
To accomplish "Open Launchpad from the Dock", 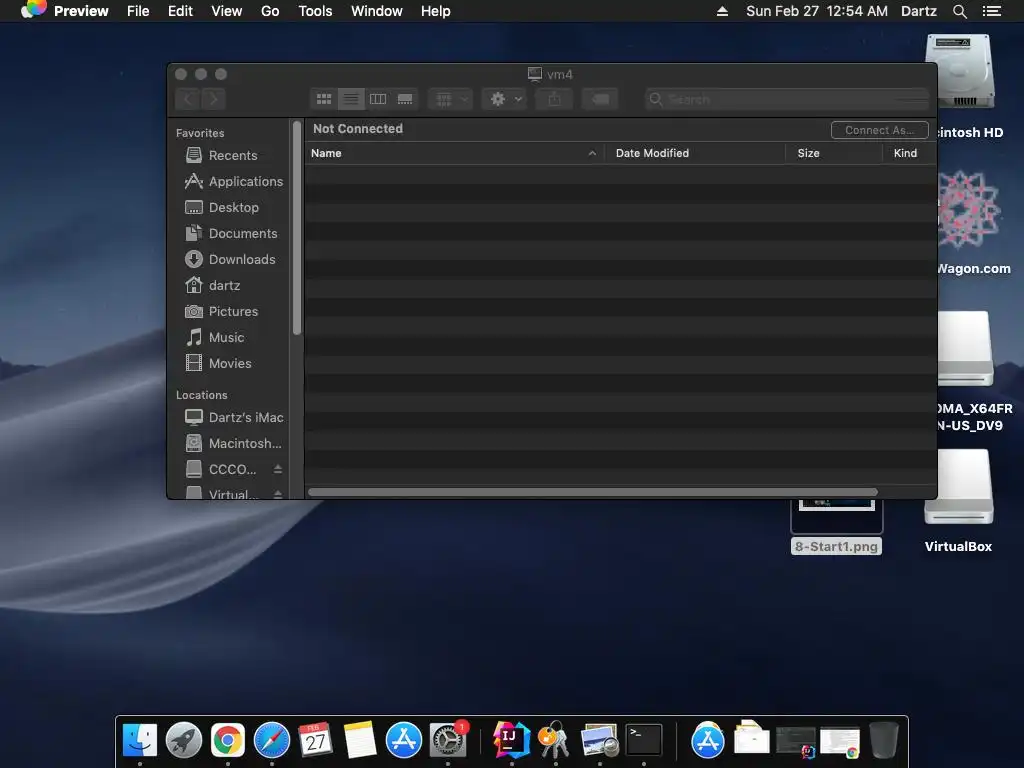I will click(x=184, y=740).
